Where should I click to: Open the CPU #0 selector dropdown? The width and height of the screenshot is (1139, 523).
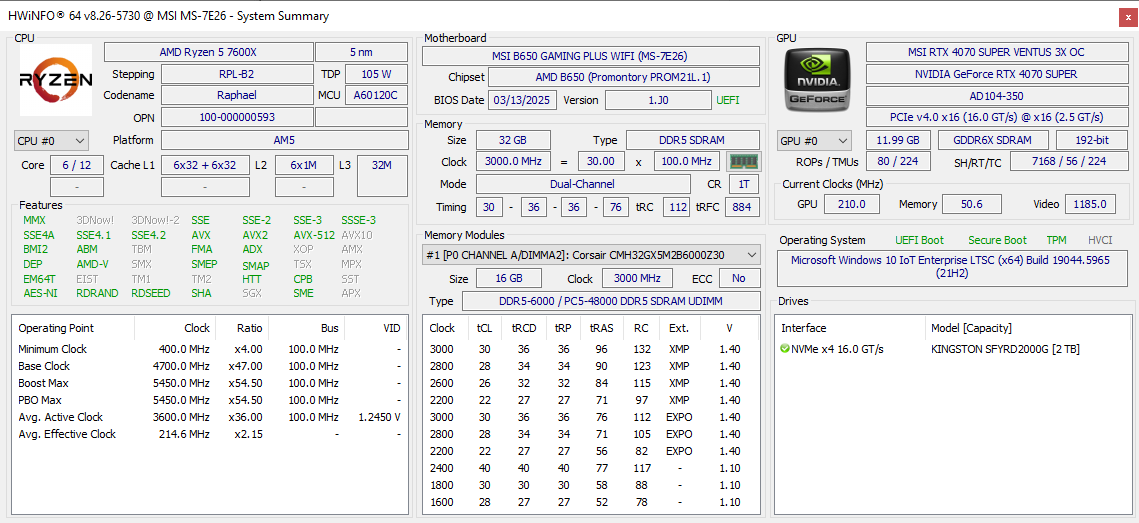tap(52, 140)
